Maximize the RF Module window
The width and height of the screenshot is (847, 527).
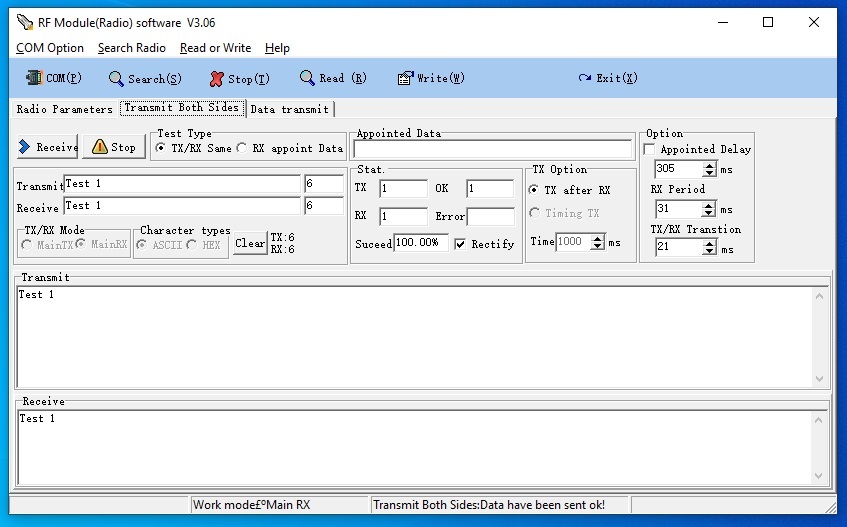pos(768,22)
